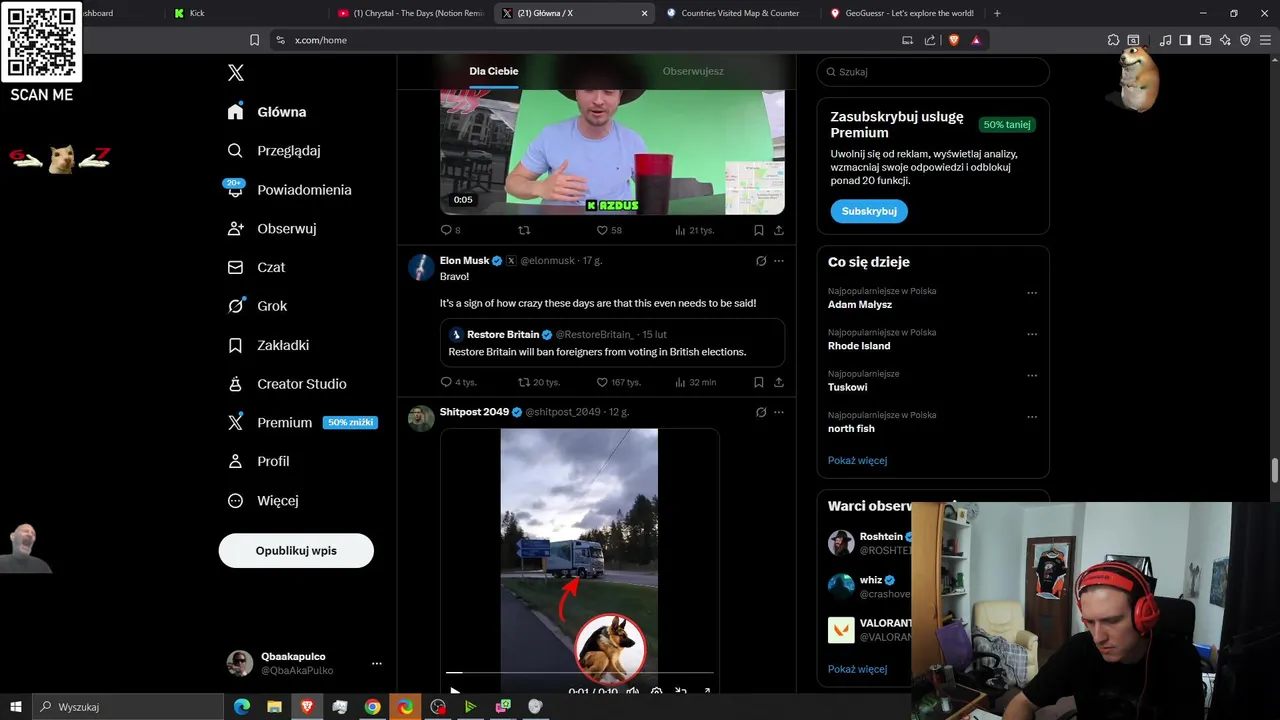Open more options on Shitpost 2049 post
The width and height of the screenshot is (1280, 720).
click(779, 412)
